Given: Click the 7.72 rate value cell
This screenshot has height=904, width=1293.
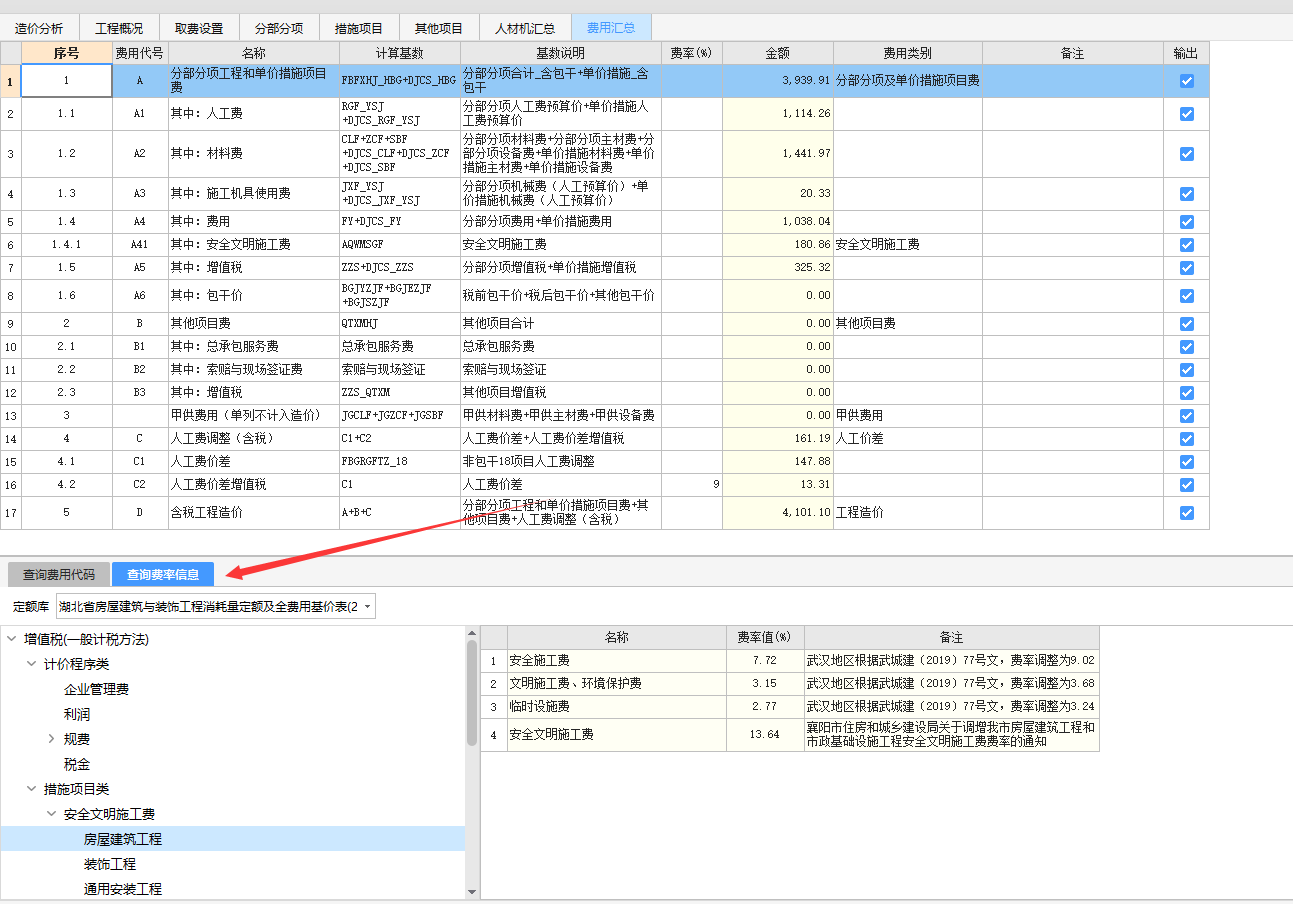Looking at the screenshot, I should click(x=765, y=661).
